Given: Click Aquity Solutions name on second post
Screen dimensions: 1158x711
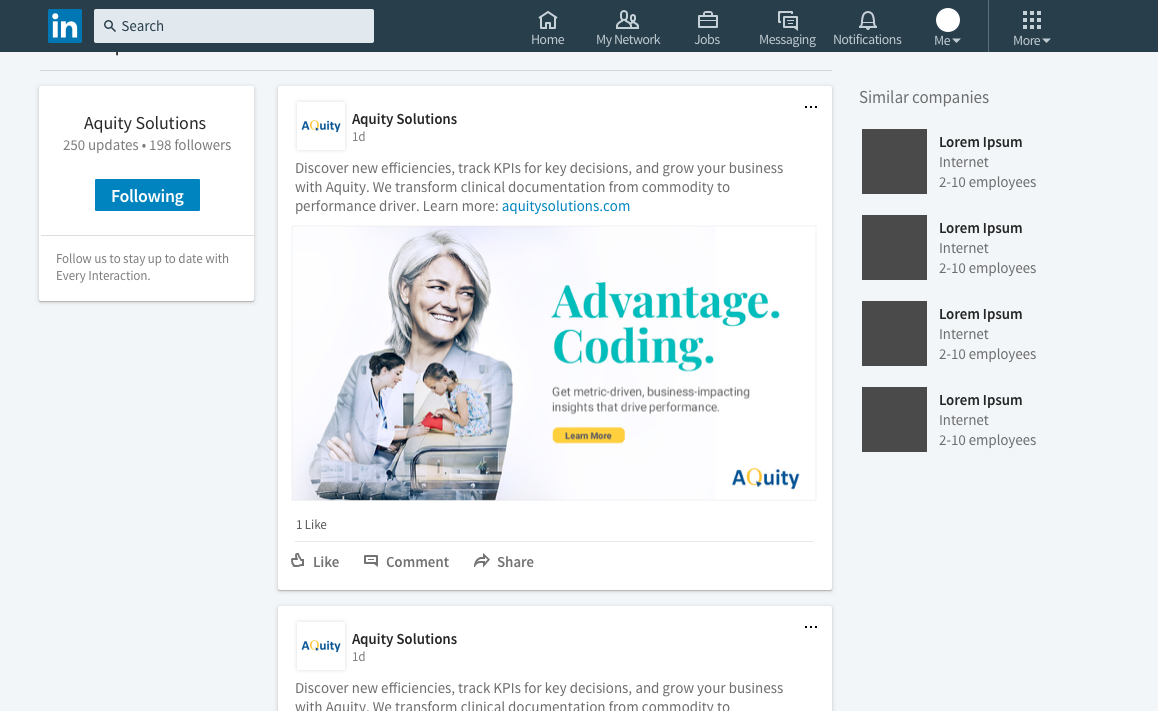Looking at the screenshot, I should (404, 639).
